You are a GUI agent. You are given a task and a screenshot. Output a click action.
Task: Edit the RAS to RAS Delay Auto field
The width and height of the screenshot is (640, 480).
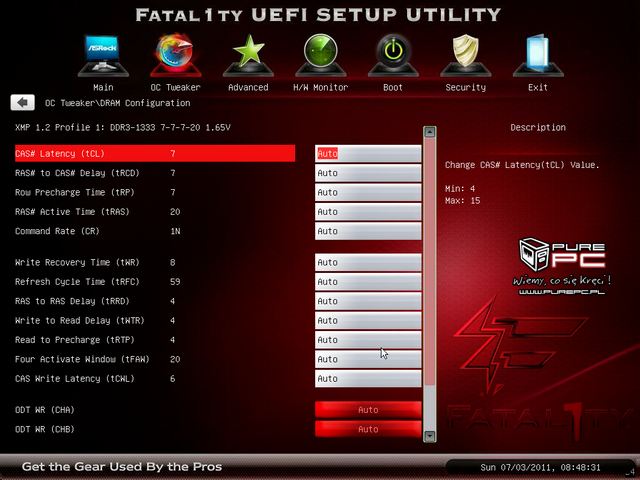tap(368, 301)
